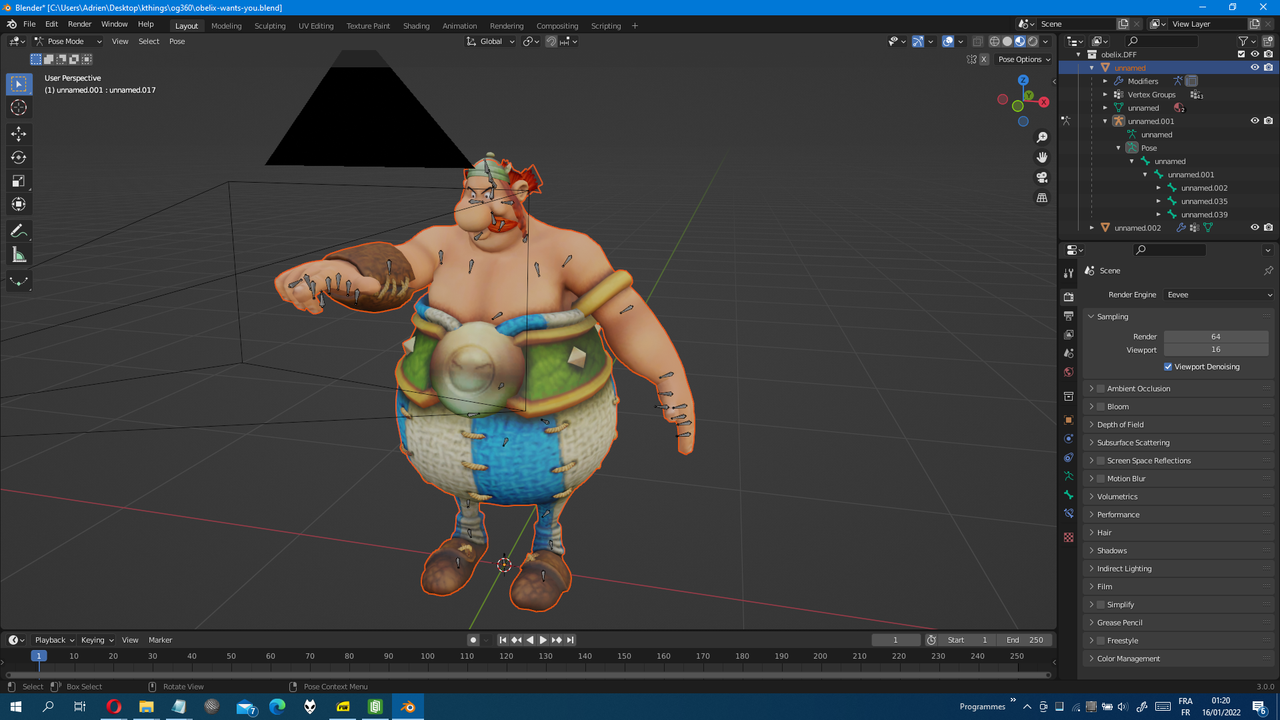Image resolution: width=1280 pixels, height=720 pixels.
Task: Select the Breakdowner pose tool
Action: coord(19,282)
